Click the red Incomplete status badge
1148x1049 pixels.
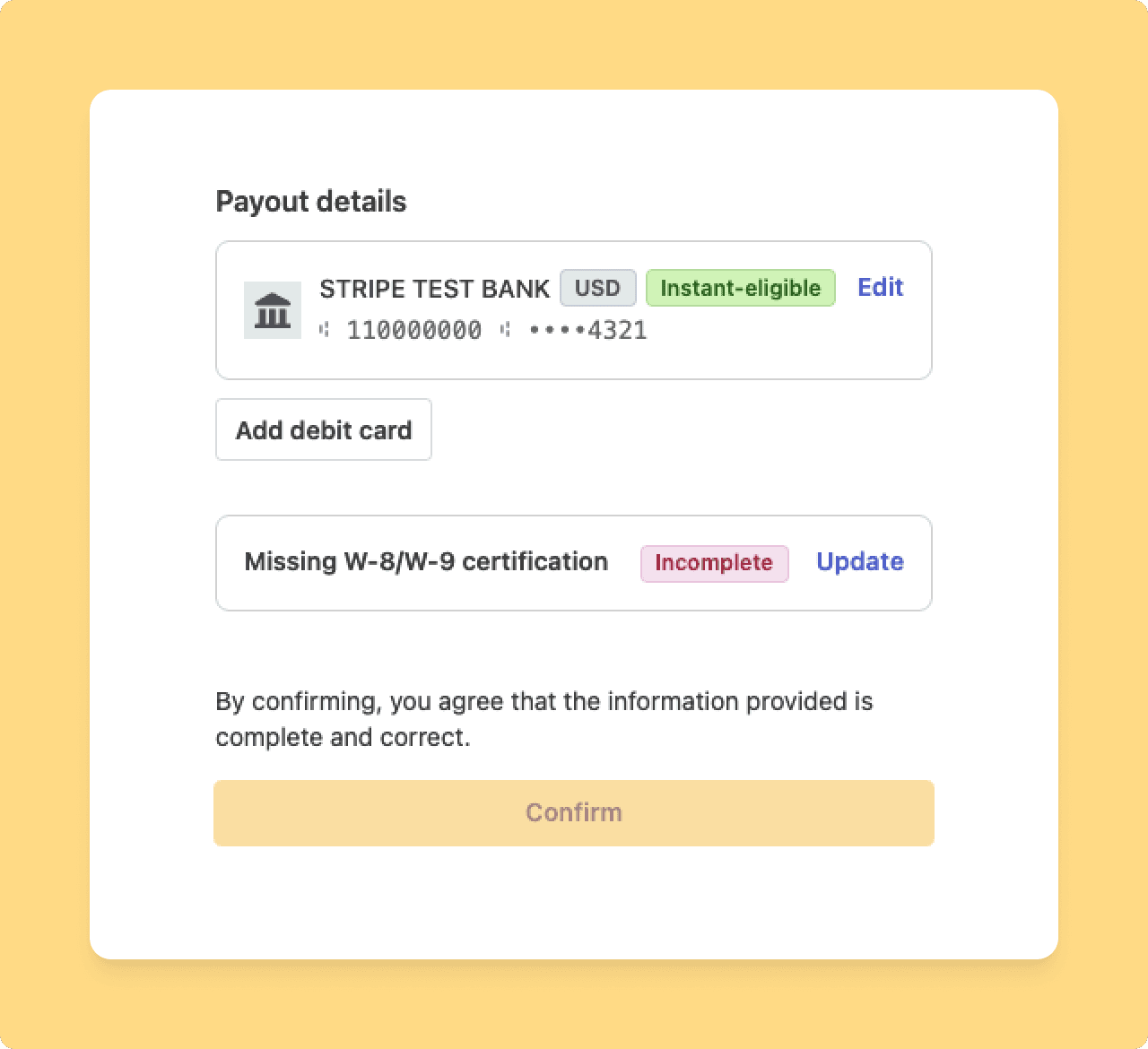click(714, 563)
